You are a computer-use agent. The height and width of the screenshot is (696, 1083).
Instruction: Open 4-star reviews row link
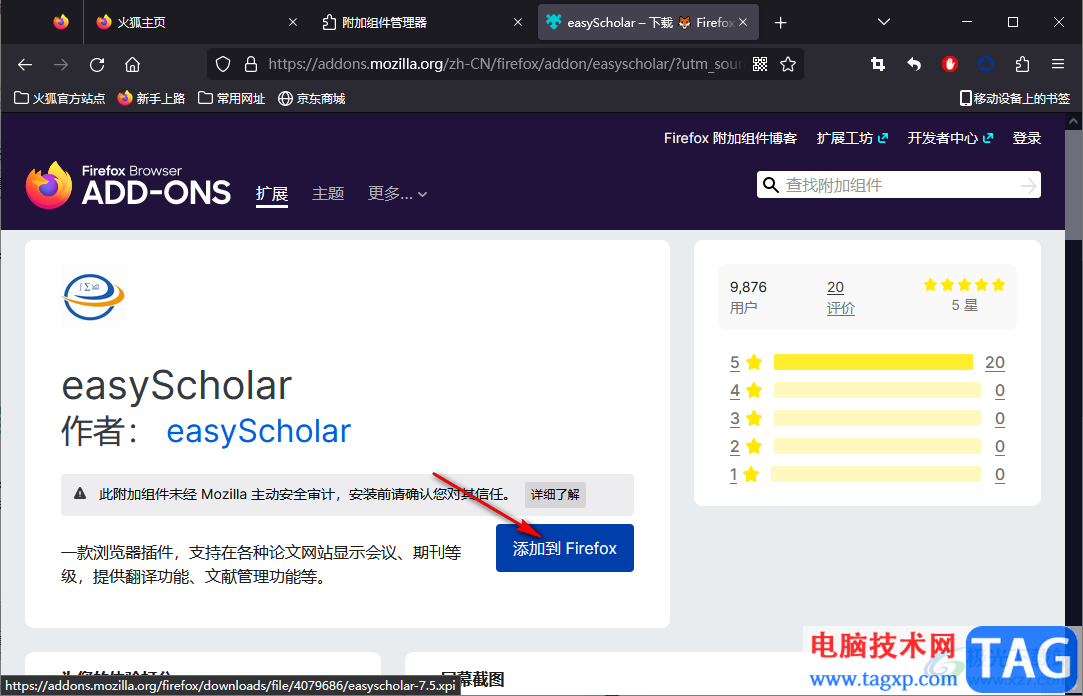coord(868,390)
